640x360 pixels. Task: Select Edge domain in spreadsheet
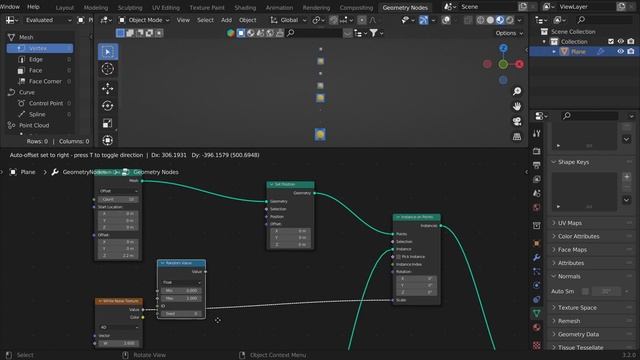coord(40,59)
